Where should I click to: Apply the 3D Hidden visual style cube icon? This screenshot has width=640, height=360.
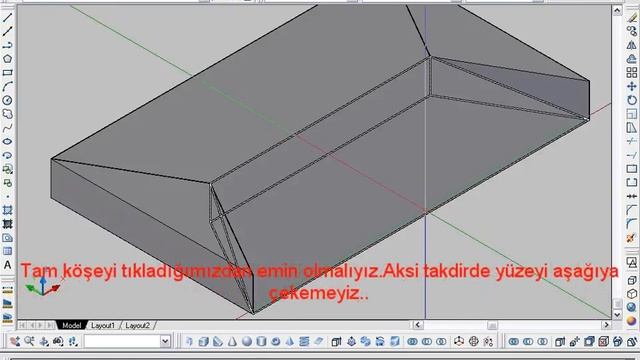[632, 293]
